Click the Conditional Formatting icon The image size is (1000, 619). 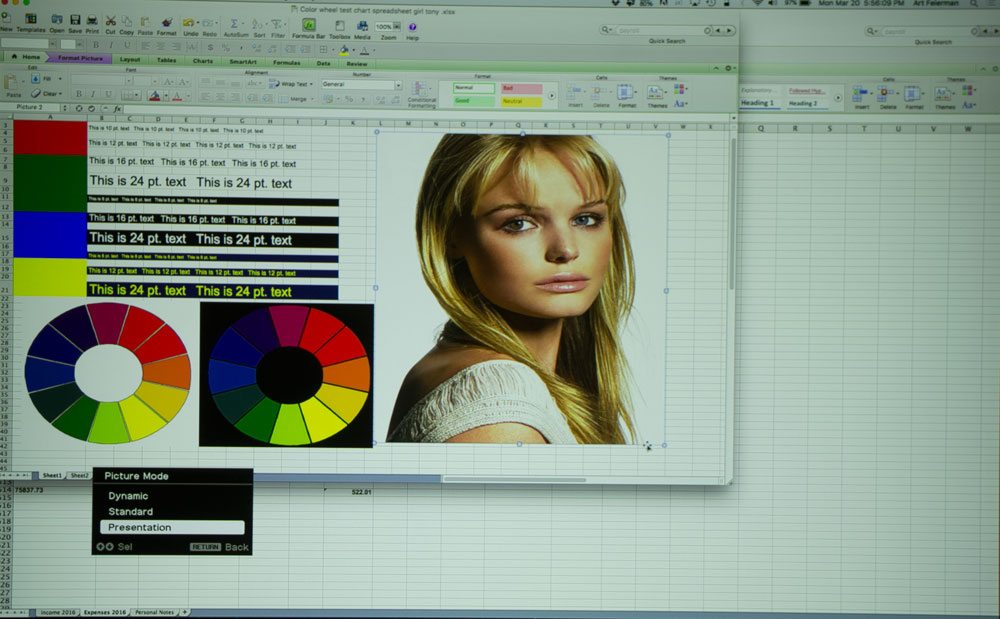(x=420, y=89)
